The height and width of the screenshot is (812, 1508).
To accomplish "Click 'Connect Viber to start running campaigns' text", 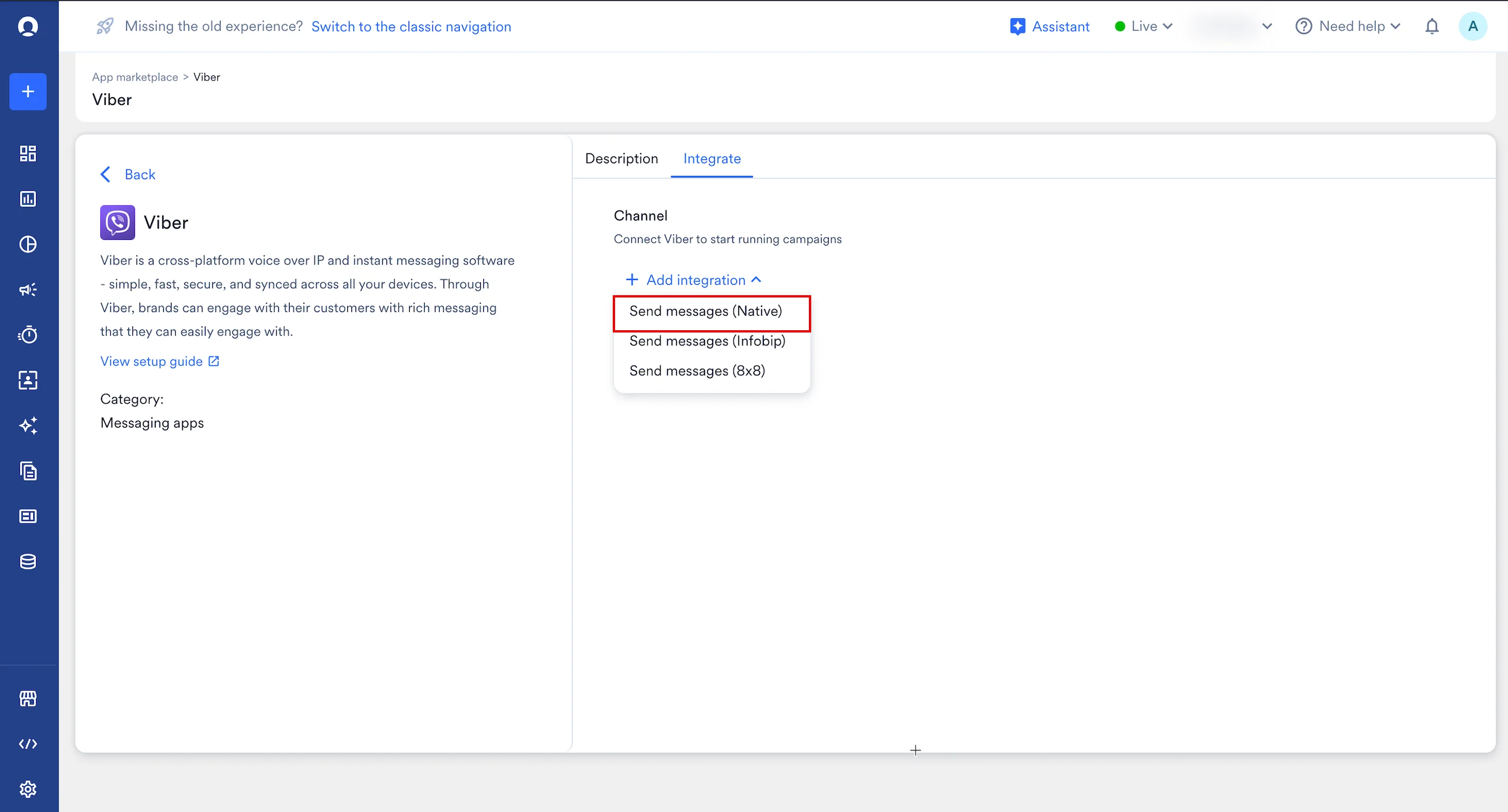I will pyautogui.click(x=727, y=239).
